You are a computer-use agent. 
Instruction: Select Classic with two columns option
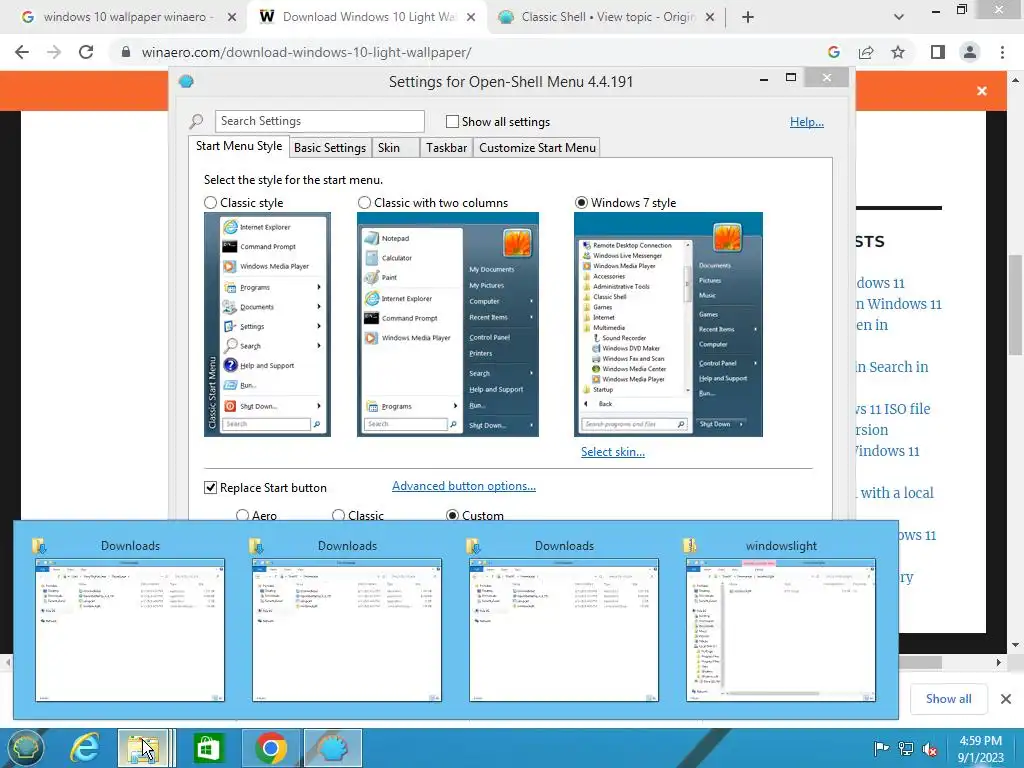pyautogui.click(x=364, y=203)
